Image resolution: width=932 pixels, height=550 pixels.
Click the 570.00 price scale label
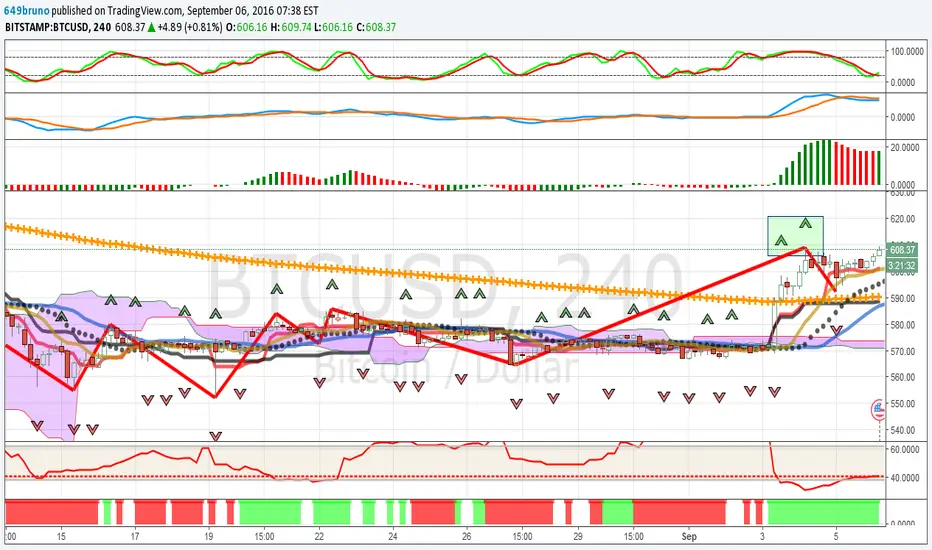click(x=902, y=351)
